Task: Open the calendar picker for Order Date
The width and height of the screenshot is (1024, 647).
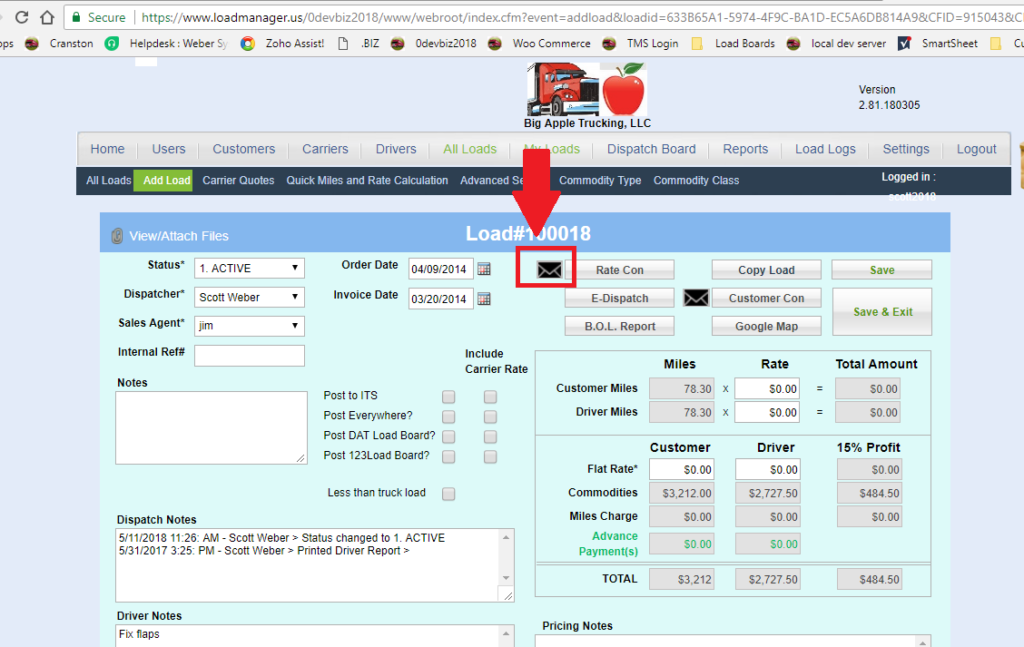Action: 485,267
